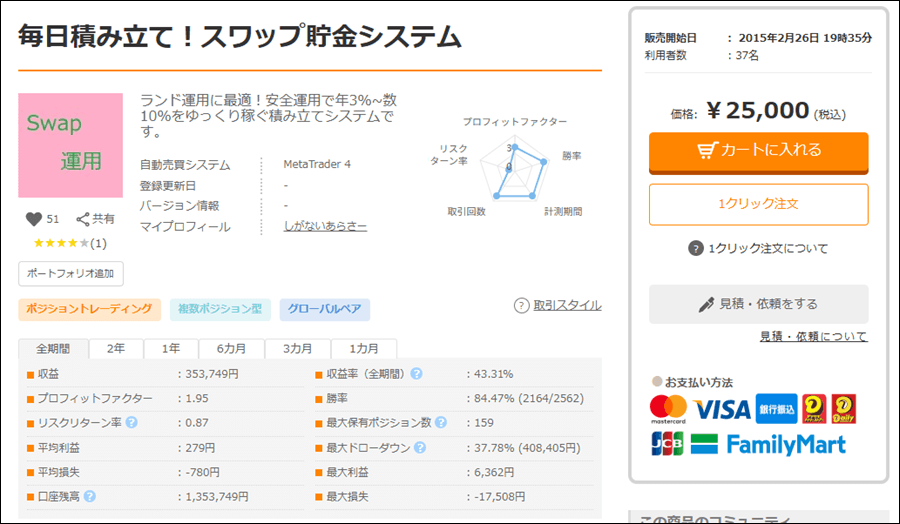Click help icon next to 口座残高
This screenshot has height=524, width=900.
[90, 496]
